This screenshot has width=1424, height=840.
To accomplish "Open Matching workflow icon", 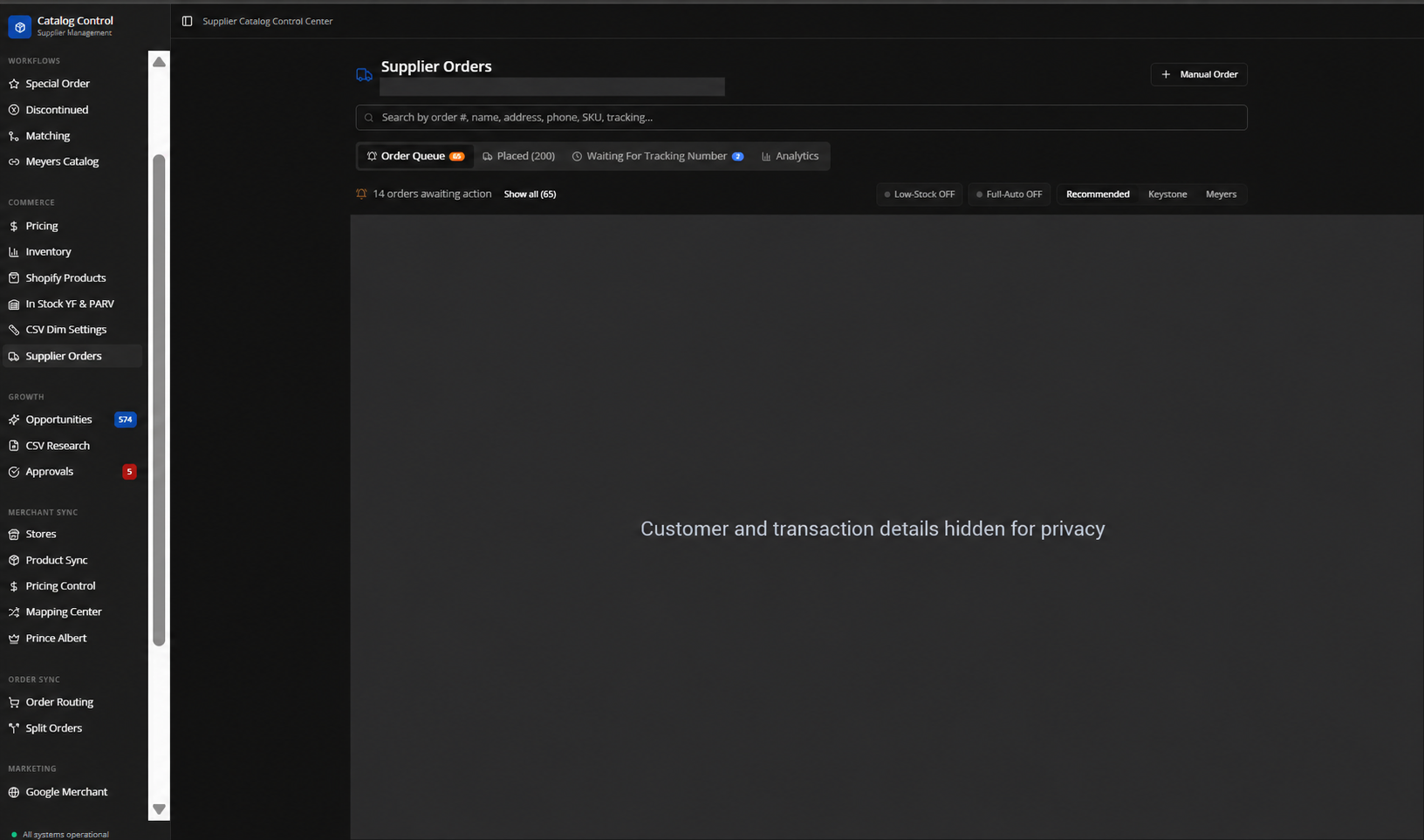I will pyautogui.click(x=14, y=136).
